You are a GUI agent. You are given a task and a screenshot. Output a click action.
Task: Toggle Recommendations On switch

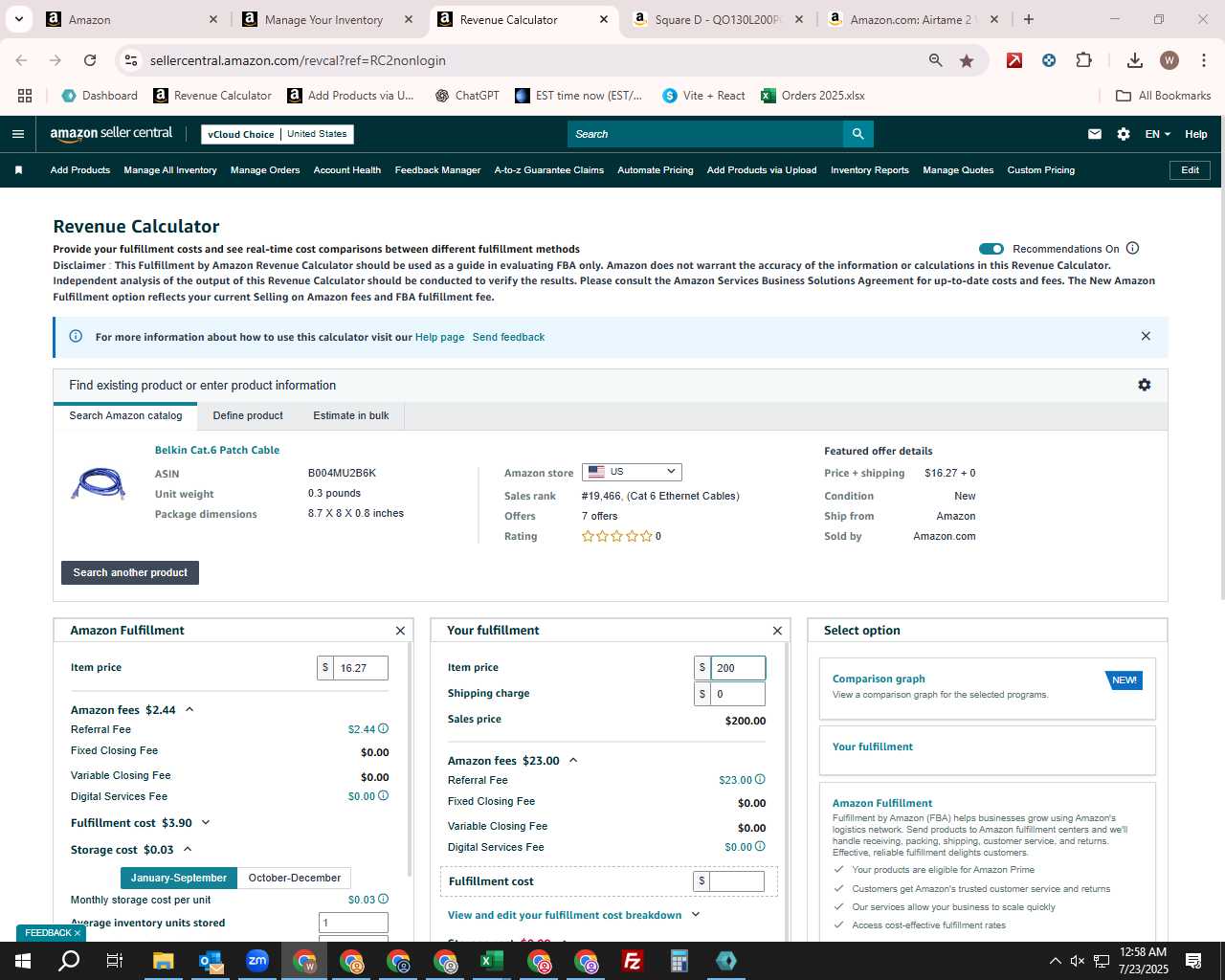tap(991, 249)
